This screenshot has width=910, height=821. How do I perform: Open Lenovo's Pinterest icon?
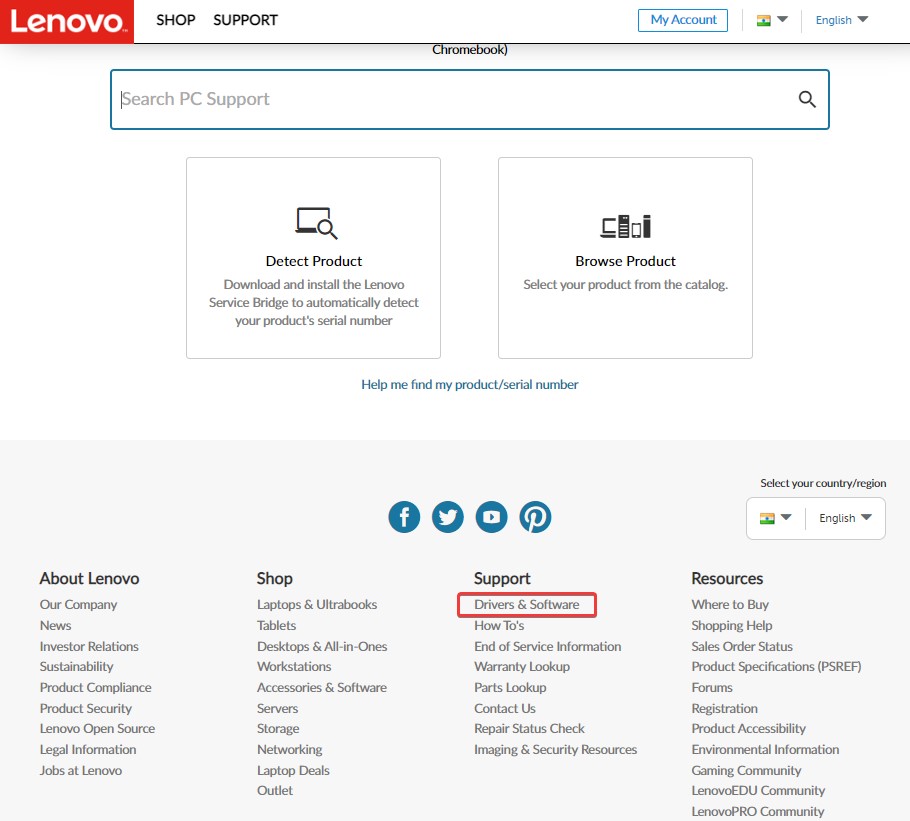535,517
